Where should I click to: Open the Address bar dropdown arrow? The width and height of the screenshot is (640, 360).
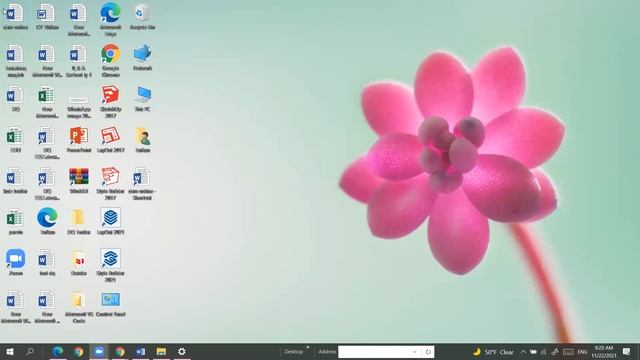click(415, 352)
